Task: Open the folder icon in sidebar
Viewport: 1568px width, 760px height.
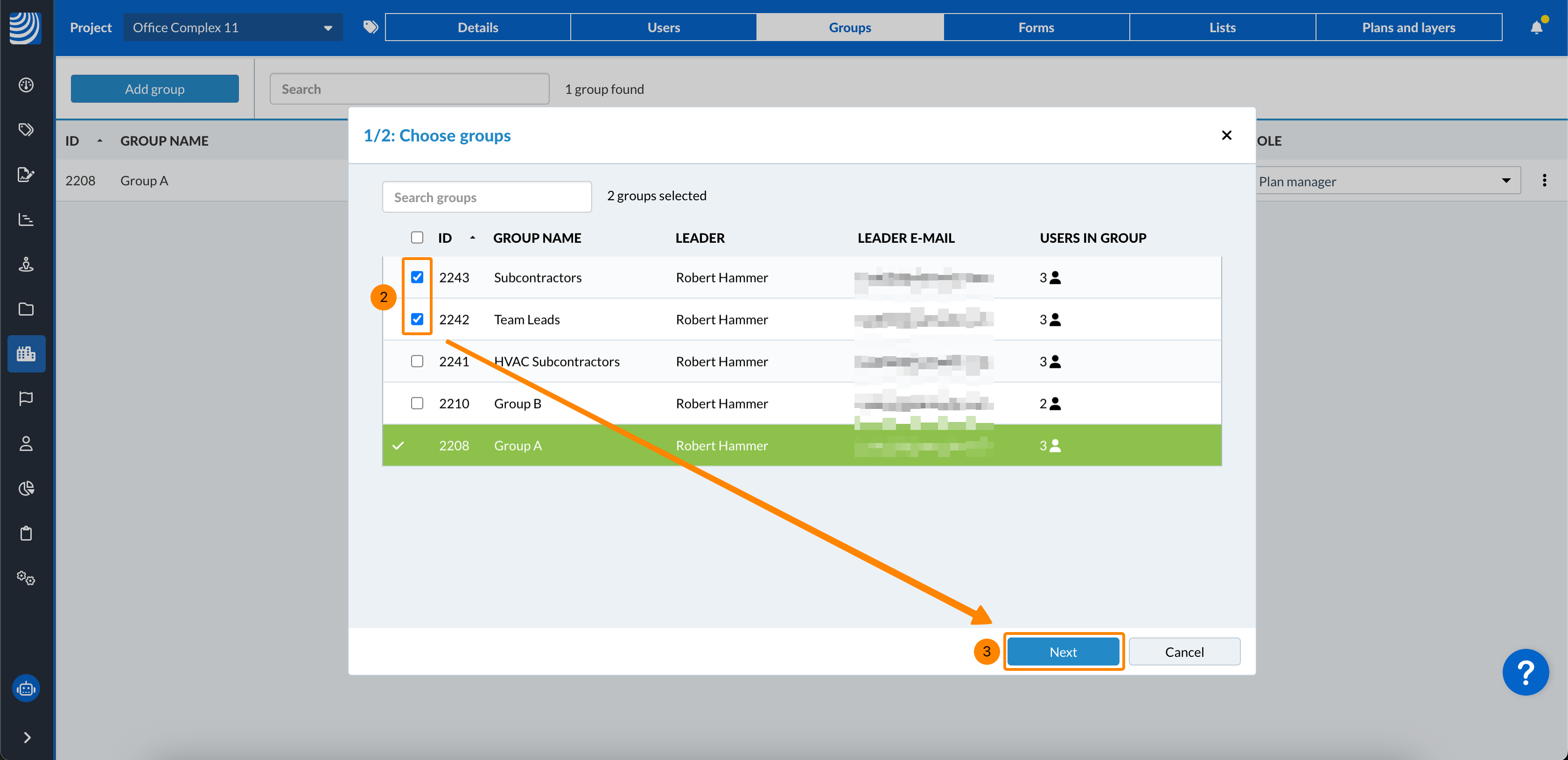Action: point(26,309)
